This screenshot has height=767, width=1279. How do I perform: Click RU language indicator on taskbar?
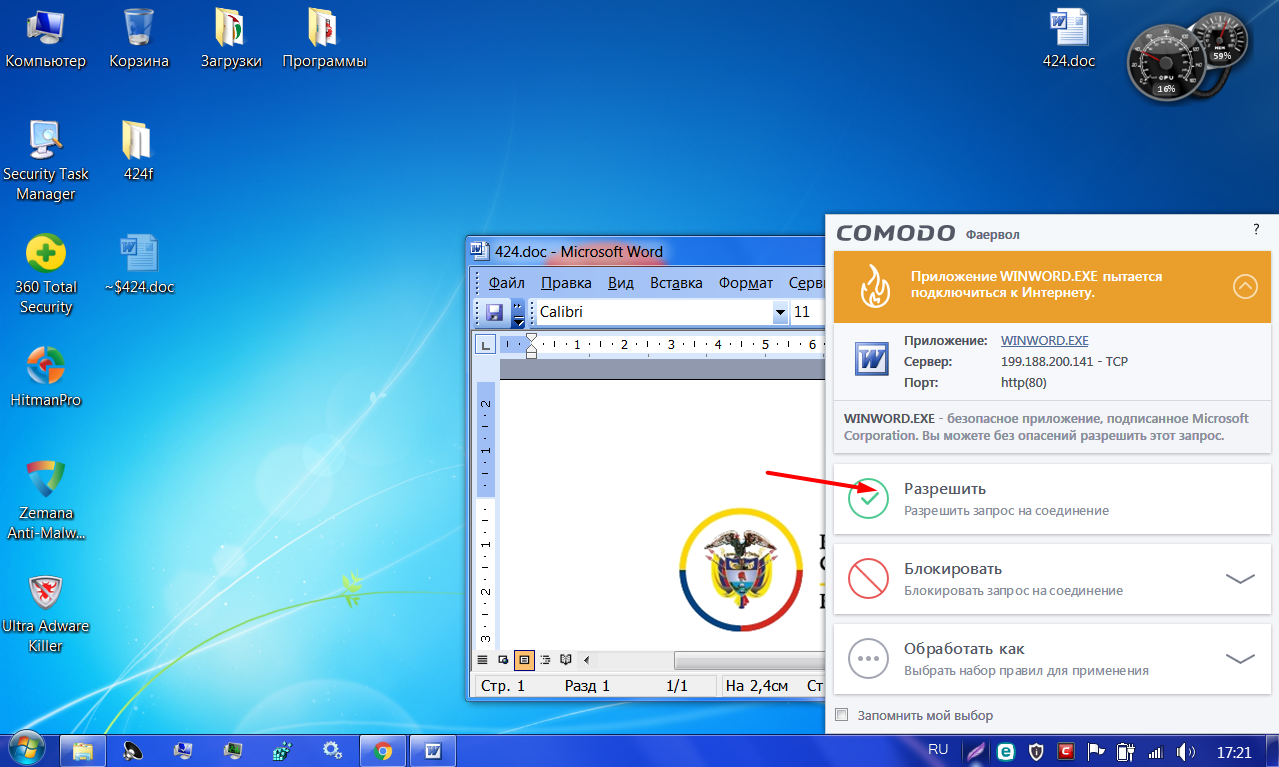[x=938, y=749]
